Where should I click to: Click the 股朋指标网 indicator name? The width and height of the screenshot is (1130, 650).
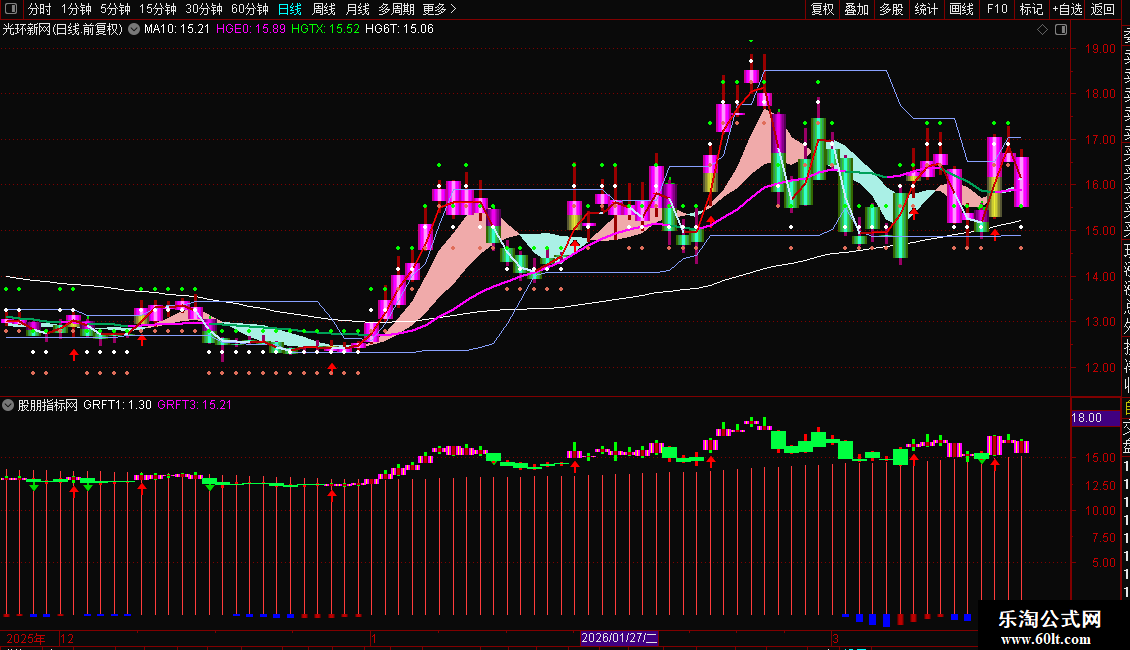coord(48,405)
